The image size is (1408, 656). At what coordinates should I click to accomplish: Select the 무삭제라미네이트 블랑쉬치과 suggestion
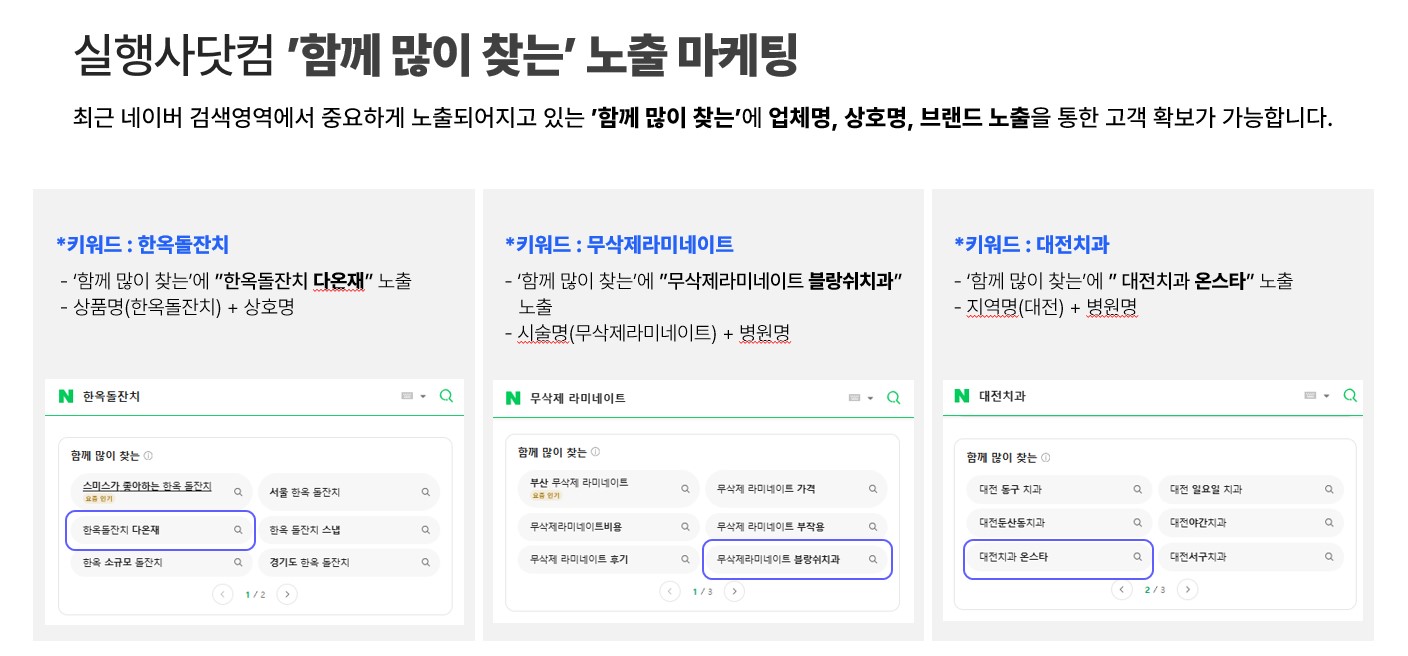click(x=796, y=560)
